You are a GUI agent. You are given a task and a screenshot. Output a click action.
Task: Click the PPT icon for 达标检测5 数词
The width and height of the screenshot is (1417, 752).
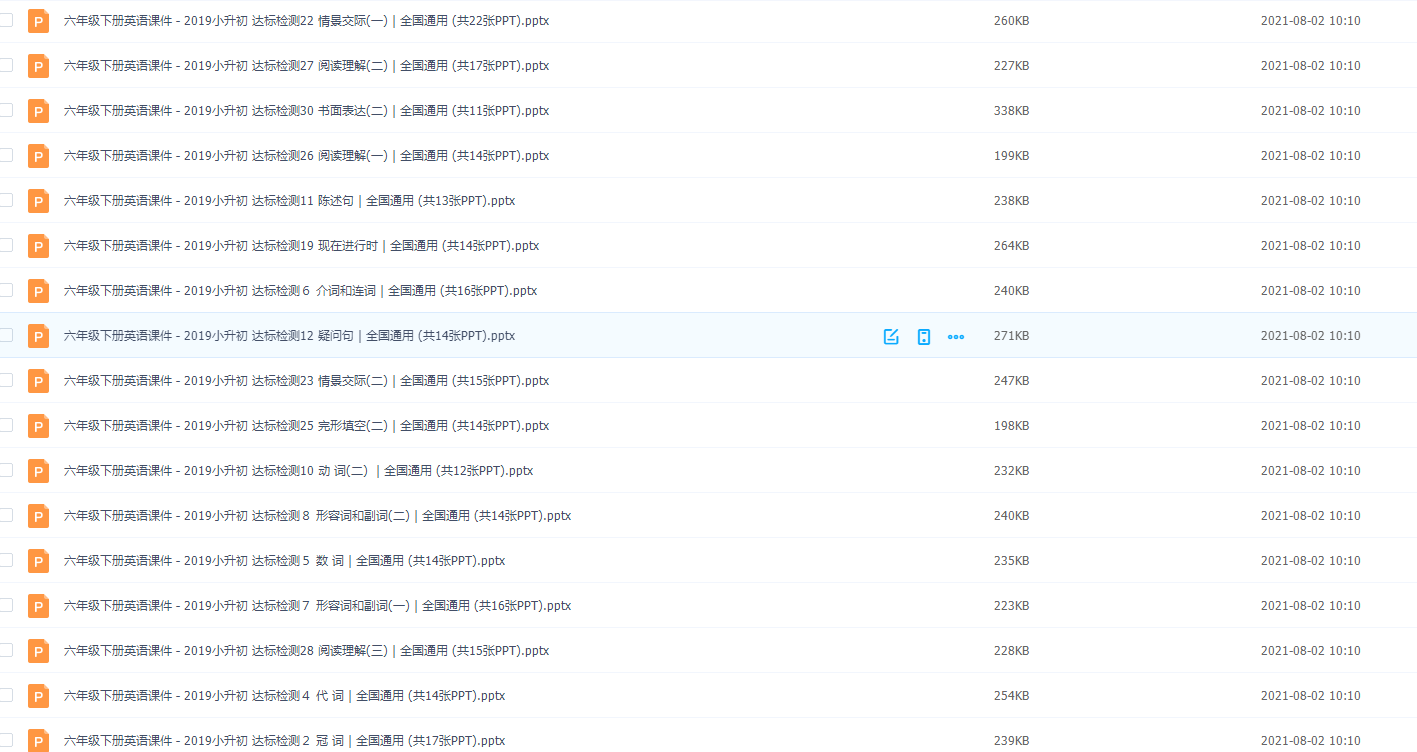pos(38,561)
